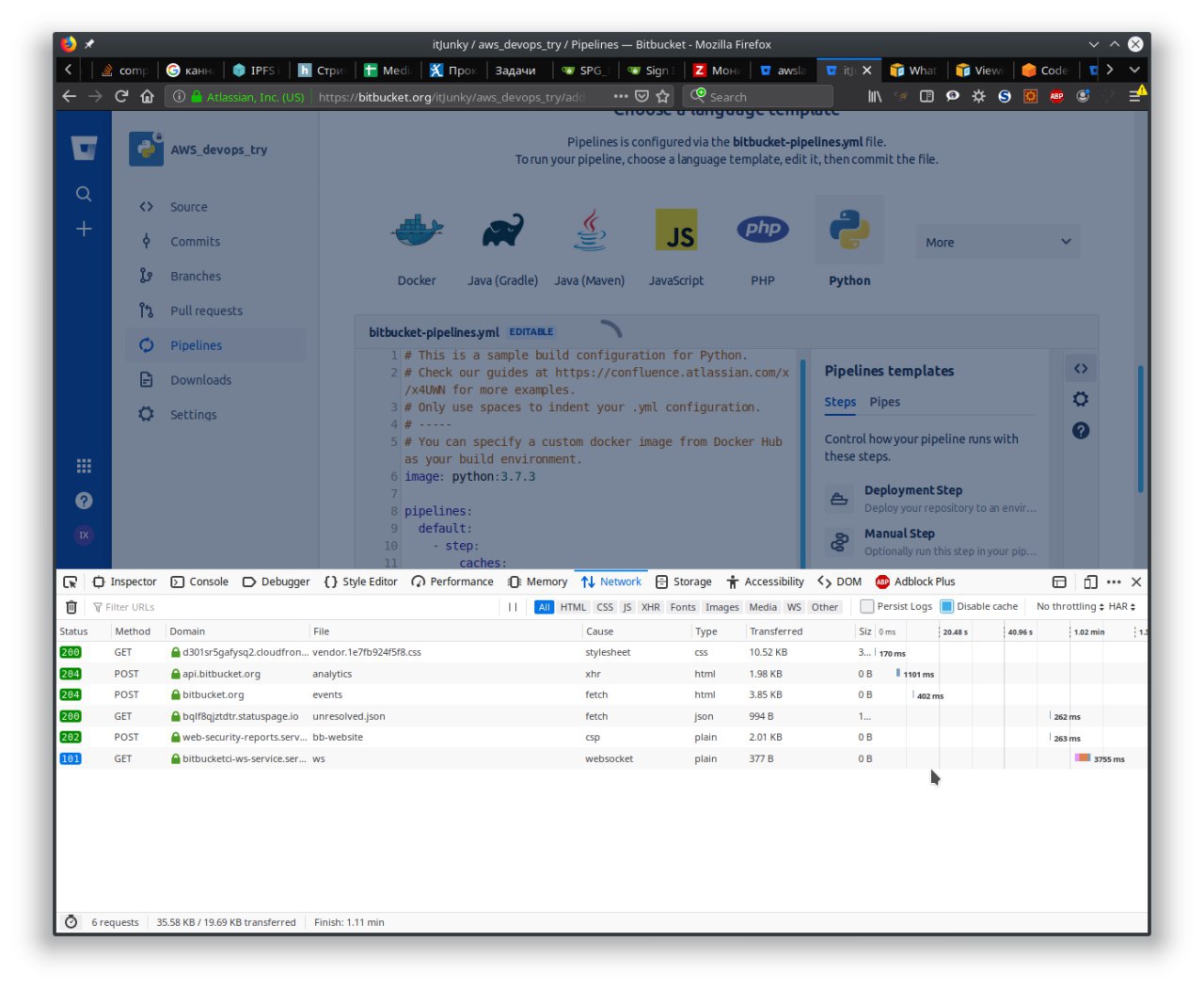Open the Commits sidebar link
The height and width of the screenshot is (989, 1204).
195,242
